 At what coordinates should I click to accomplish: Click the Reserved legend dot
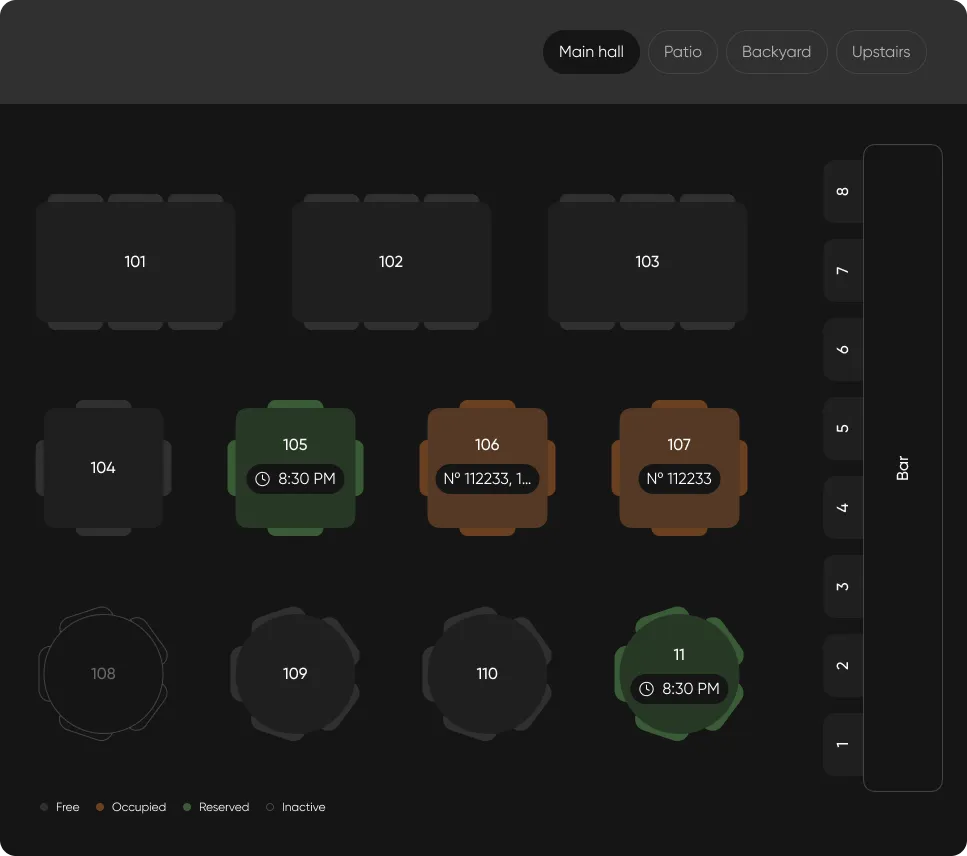click(x=187, y=807)
